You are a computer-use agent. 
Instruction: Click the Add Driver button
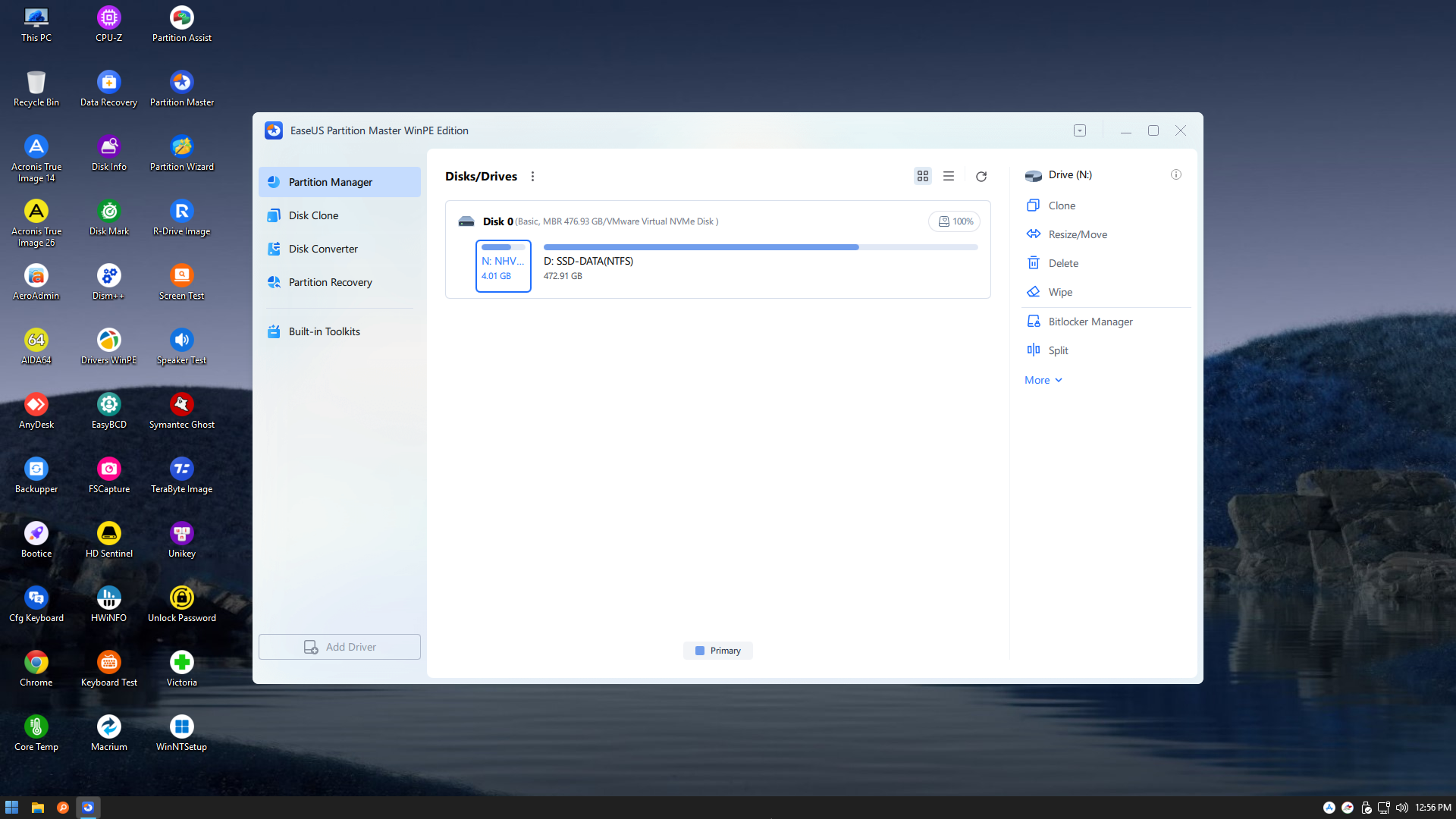coord(340,647)
